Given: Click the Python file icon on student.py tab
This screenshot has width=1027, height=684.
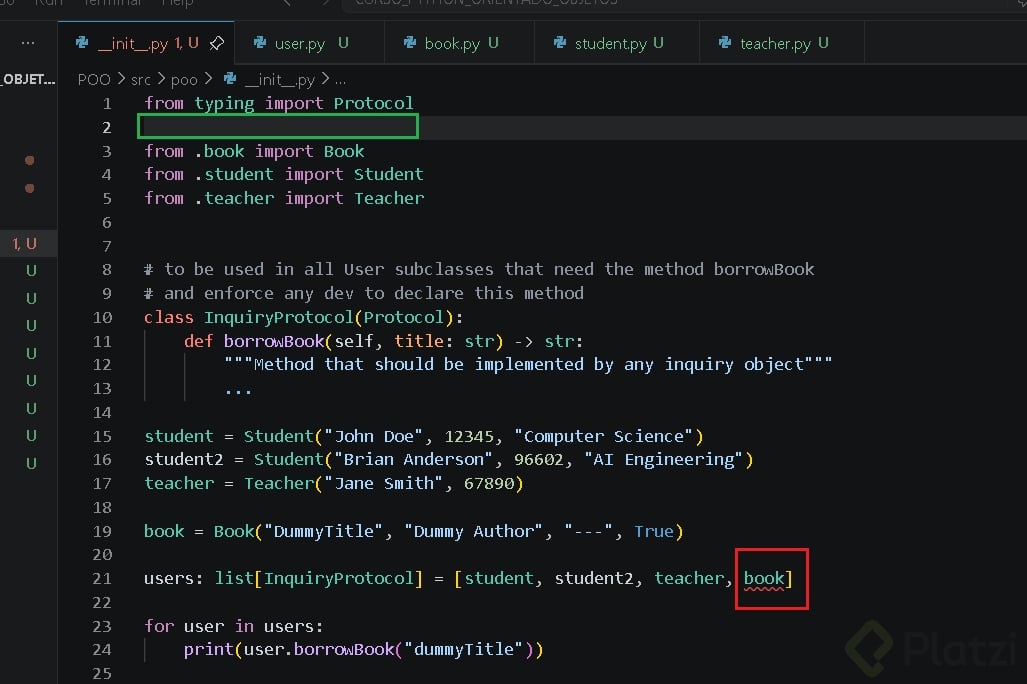Looking at the screenshot, I should coord(560,43).
